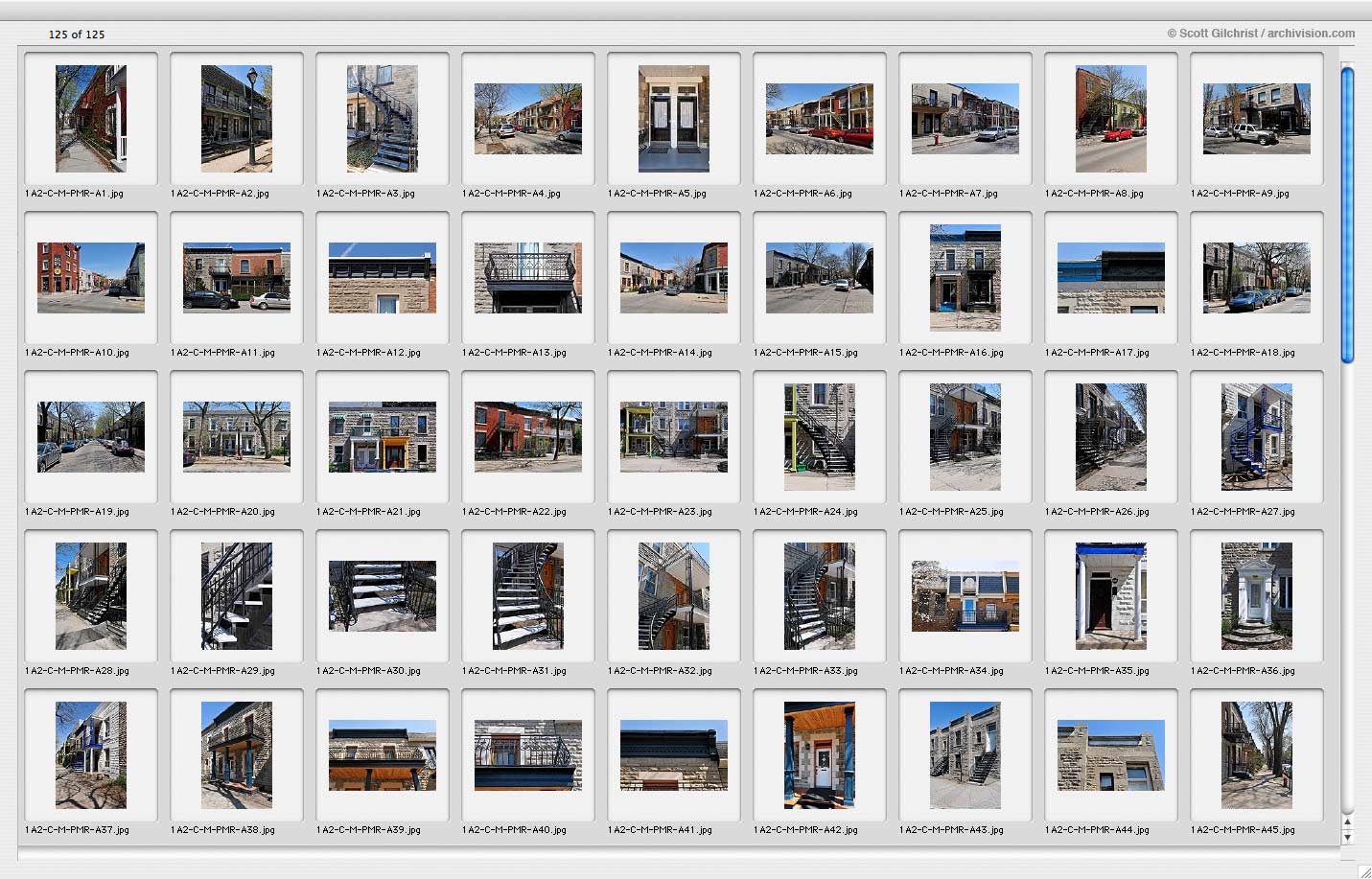Select thumbnail 1A2-C-M-PMR-A6.jpg
This screenshot has width=1372, height=879.
pos(820,119)
